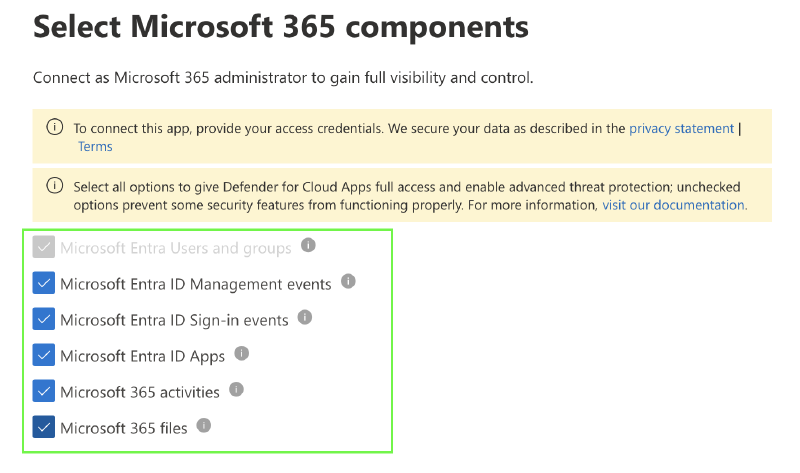Open info tooltip for Sign-in events
Image resolution: width=800 pixels, height=473 pixels.
tap(305, 317)
